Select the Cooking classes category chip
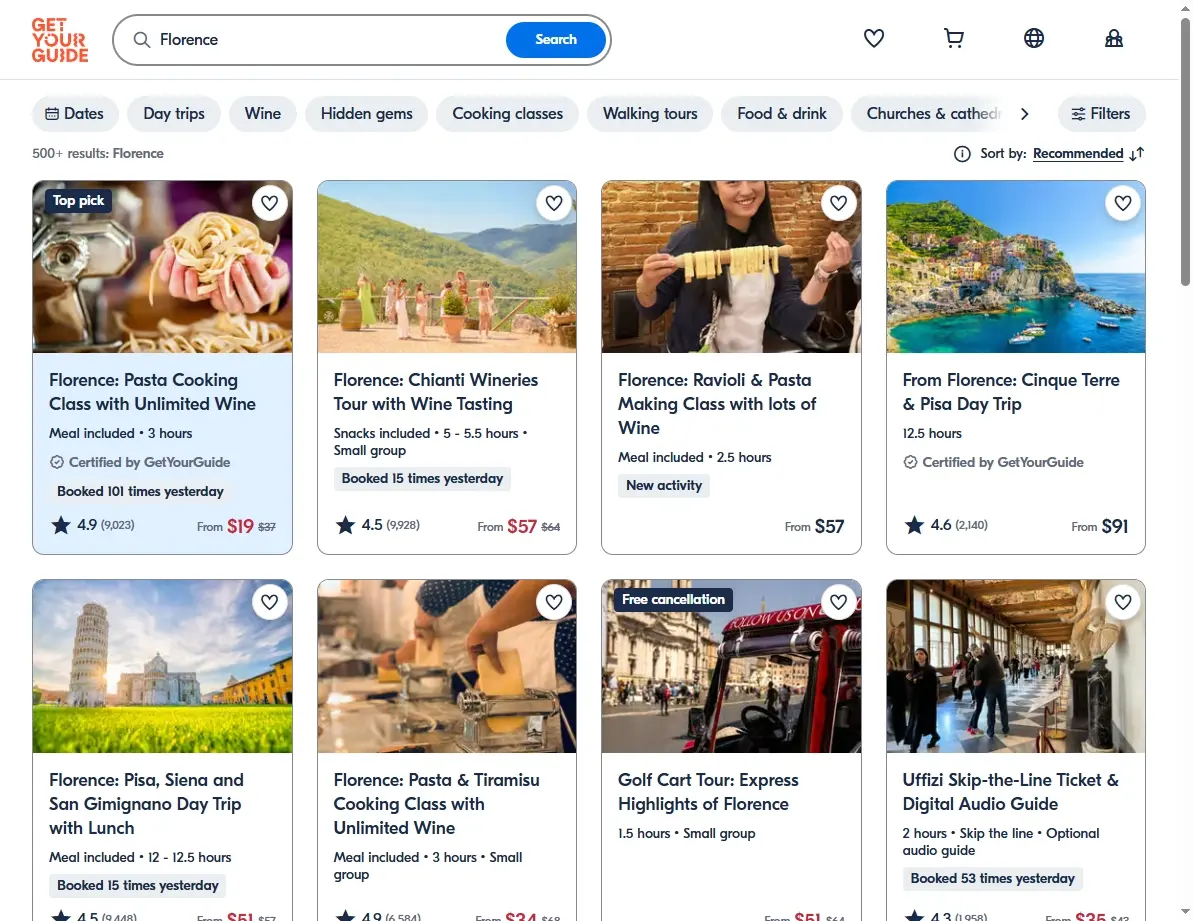1193x921 pixels. point(507,114)
